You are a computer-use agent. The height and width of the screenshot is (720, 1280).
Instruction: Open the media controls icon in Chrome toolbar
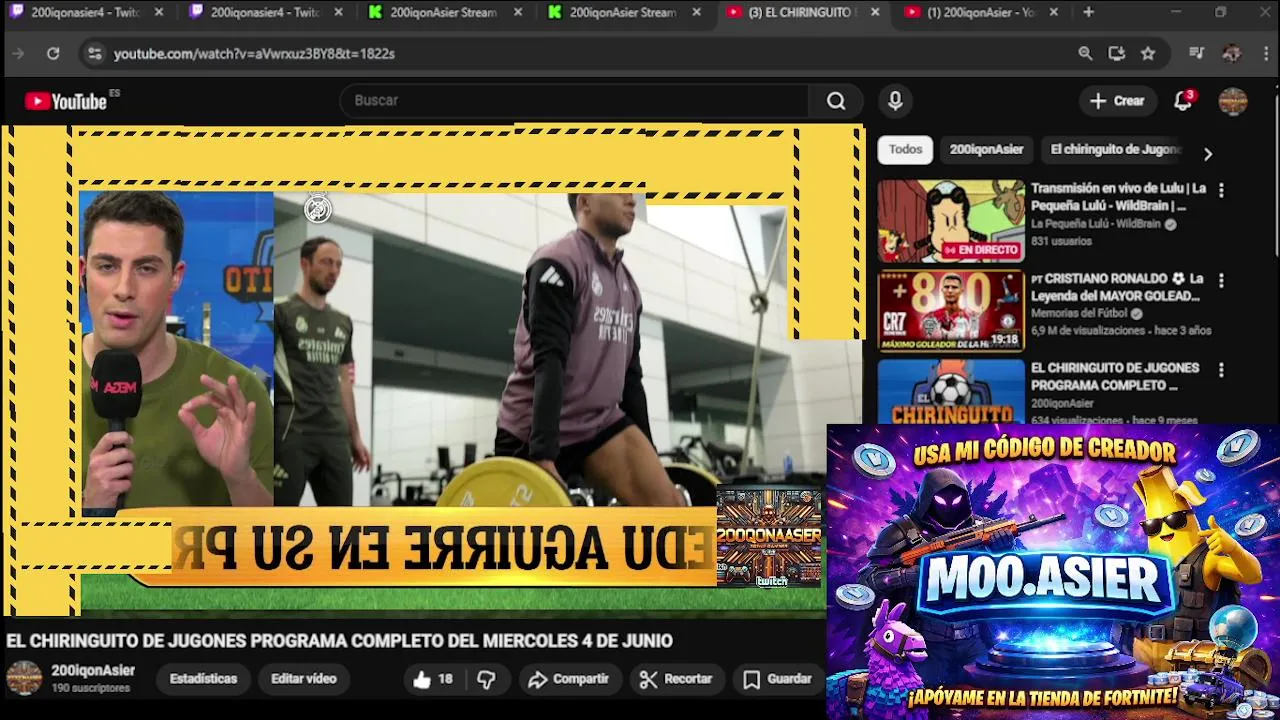(1197, 53)
